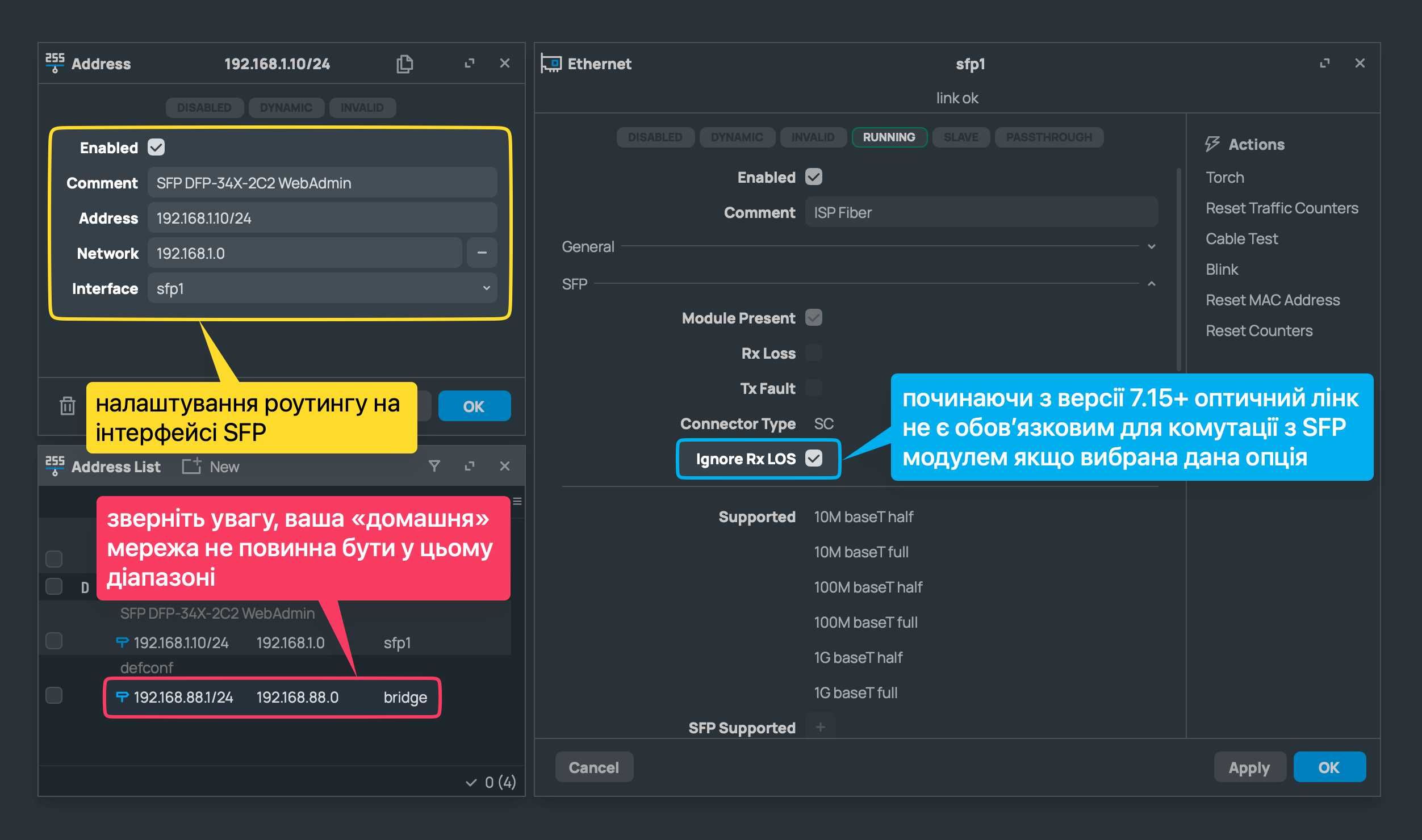Run the Cable Test action
The width and height of the screenshot is (1422, 840).
tap(1242, 239)
